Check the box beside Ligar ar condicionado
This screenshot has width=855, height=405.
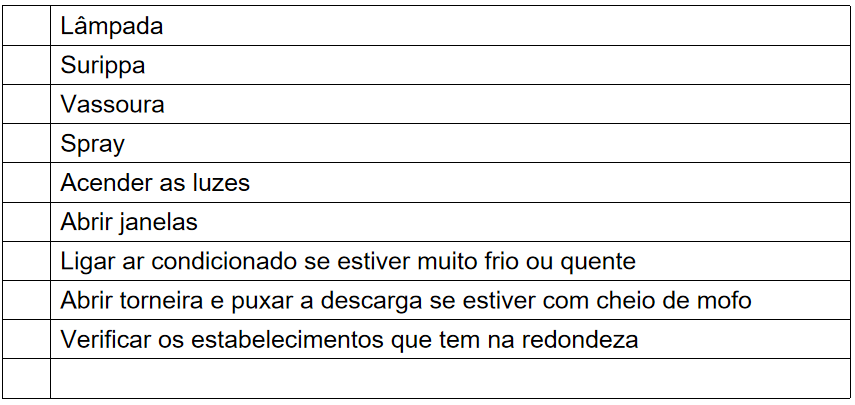click(x=27, y=261)
